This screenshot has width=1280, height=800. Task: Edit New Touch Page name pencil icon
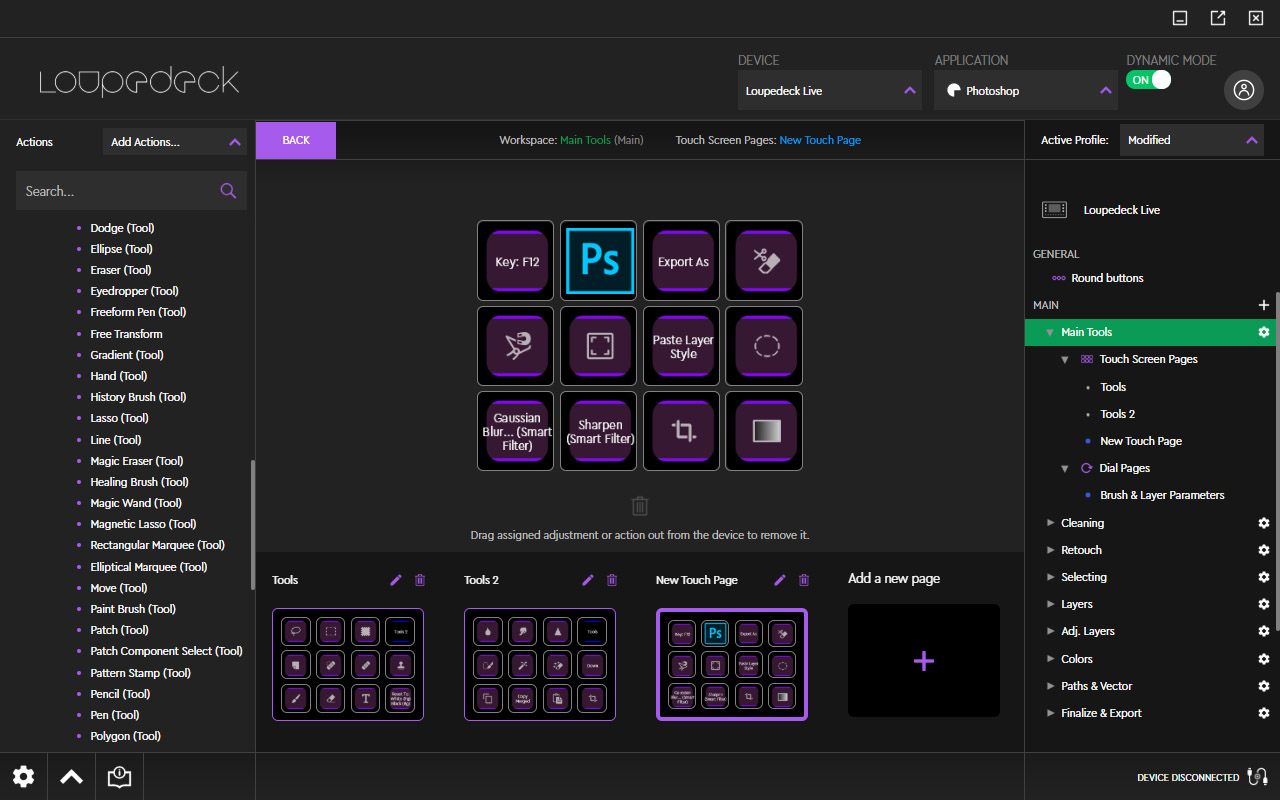click(780, 580)
